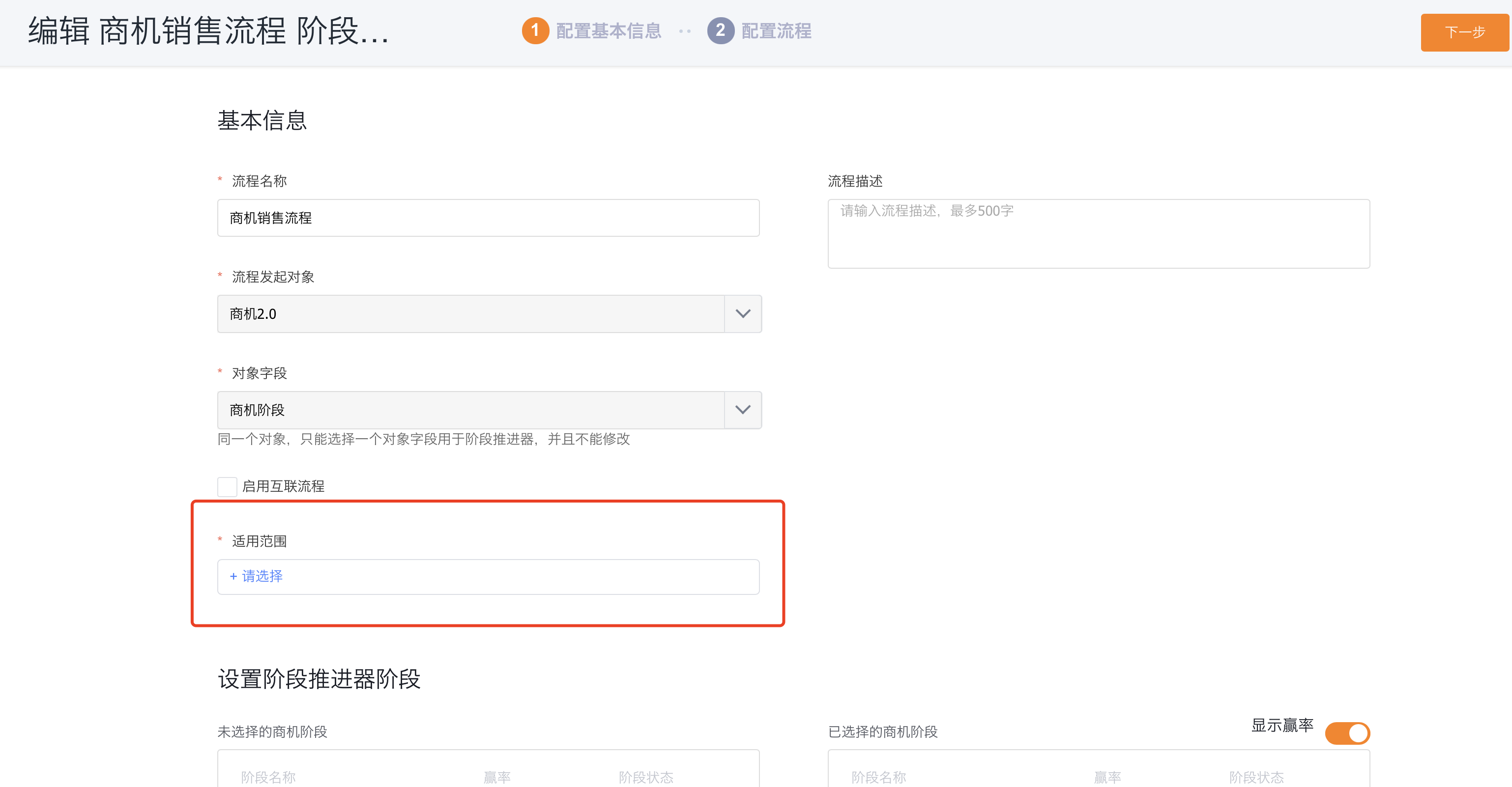Viewport: 1512px width, 787px height.
Task: Expand the 流程发起对象 chevron arrow
Action: click(743, 314)
